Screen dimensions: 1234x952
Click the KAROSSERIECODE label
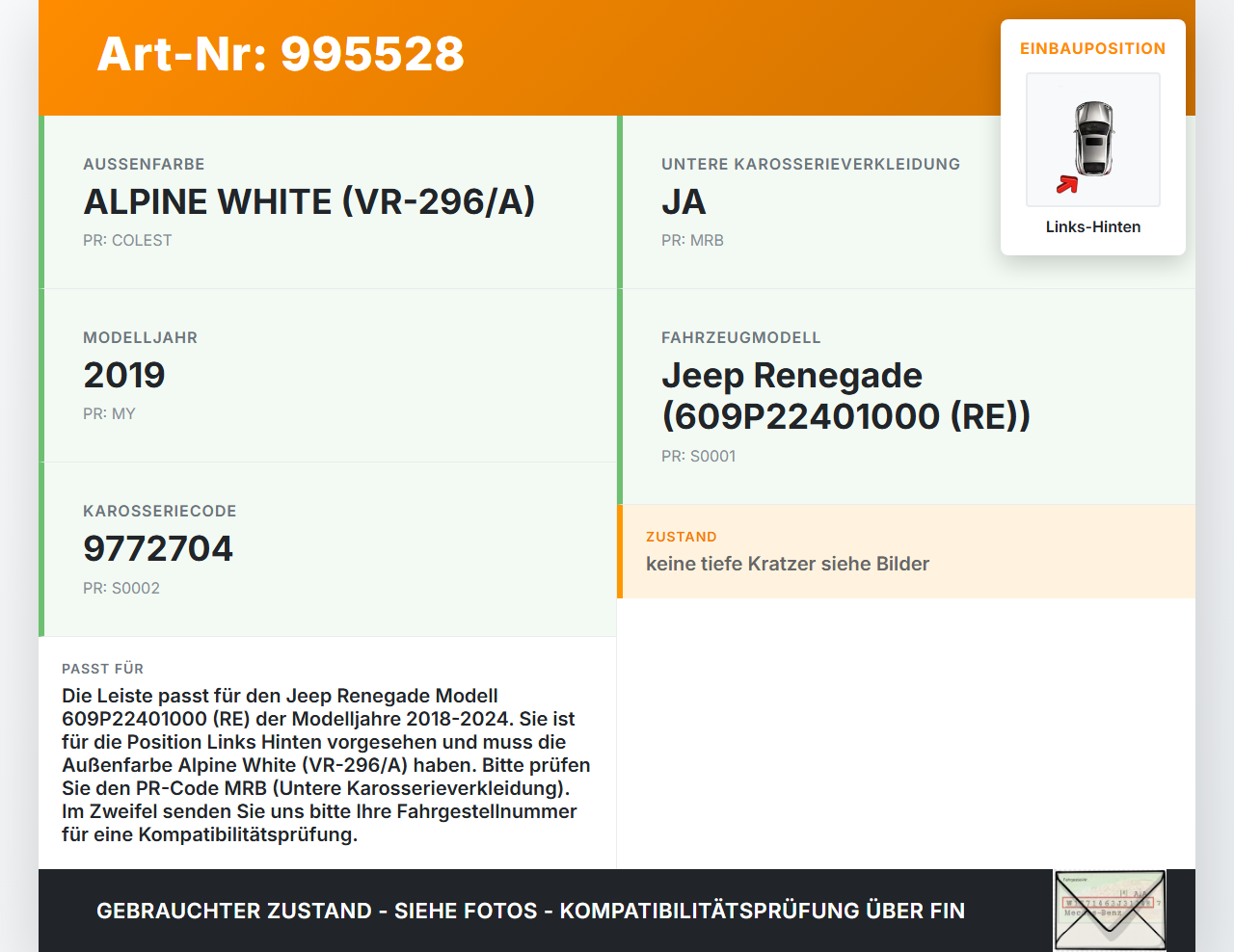(x=159, y=511)
